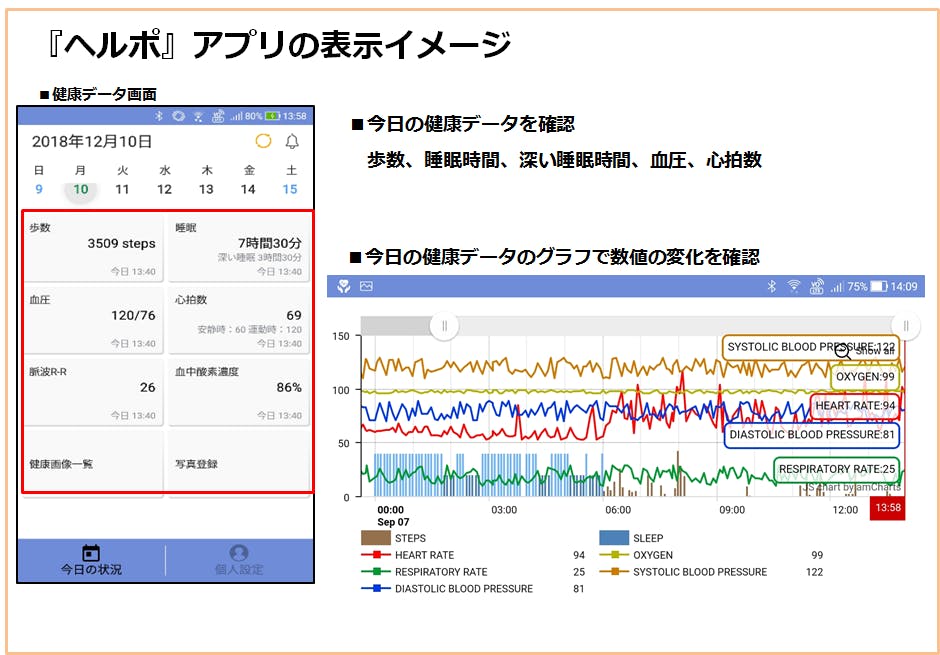Tap the battery icon in phone status bar

click(273, 116)
